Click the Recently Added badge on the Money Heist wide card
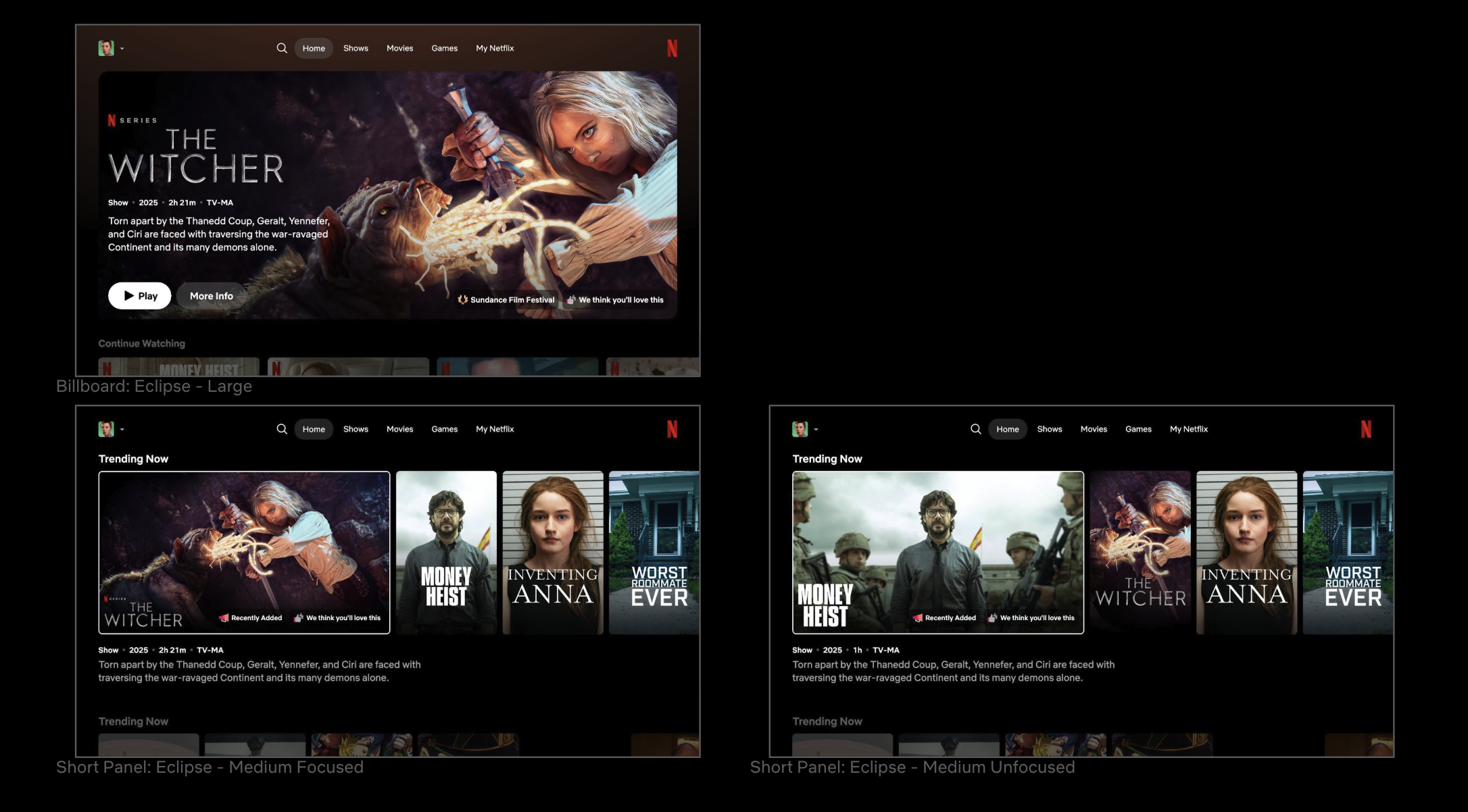Image resolution: width=1468 pixels, height=812 pixels. [x=945, y=618]
